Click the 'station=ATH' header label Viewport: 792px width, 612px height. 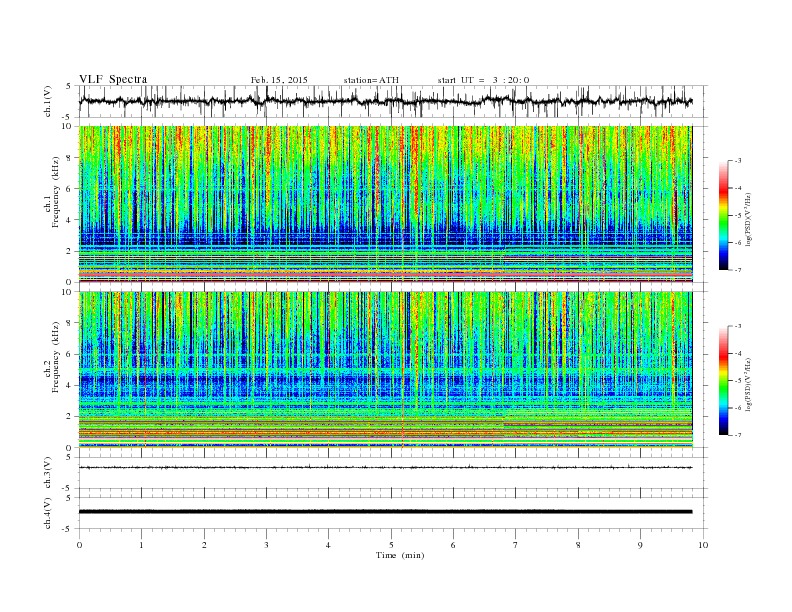(x=371, y=80)
